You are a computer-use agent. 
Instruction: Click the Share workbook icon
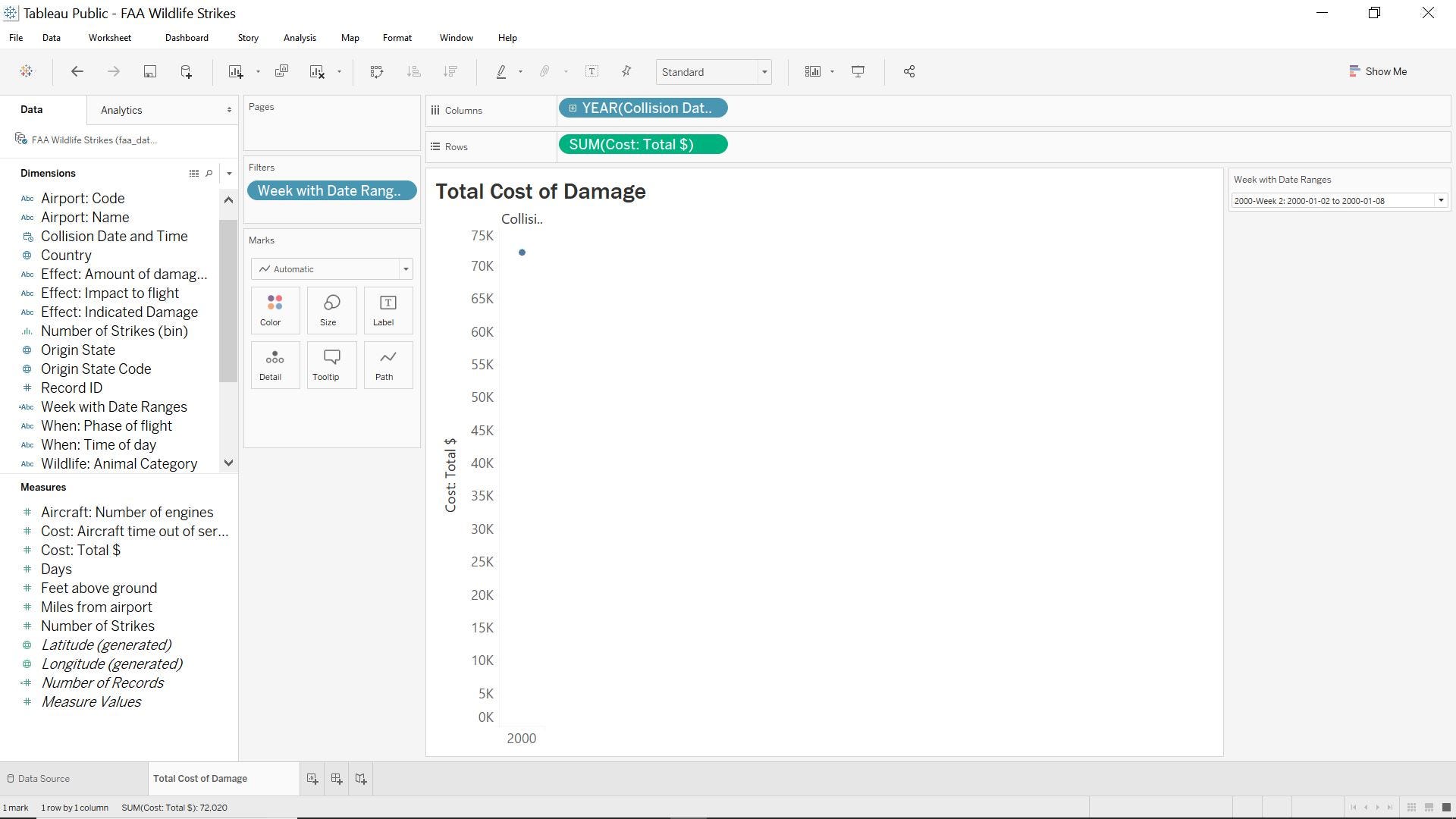coord(909,71)
